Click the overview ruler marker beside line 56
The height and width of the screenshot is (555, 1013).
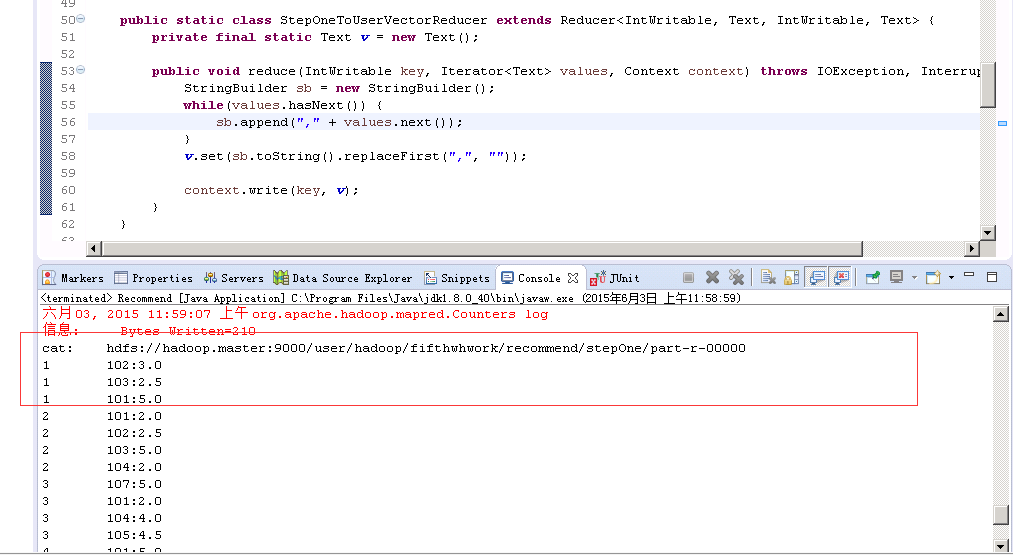click(1003, 123)
